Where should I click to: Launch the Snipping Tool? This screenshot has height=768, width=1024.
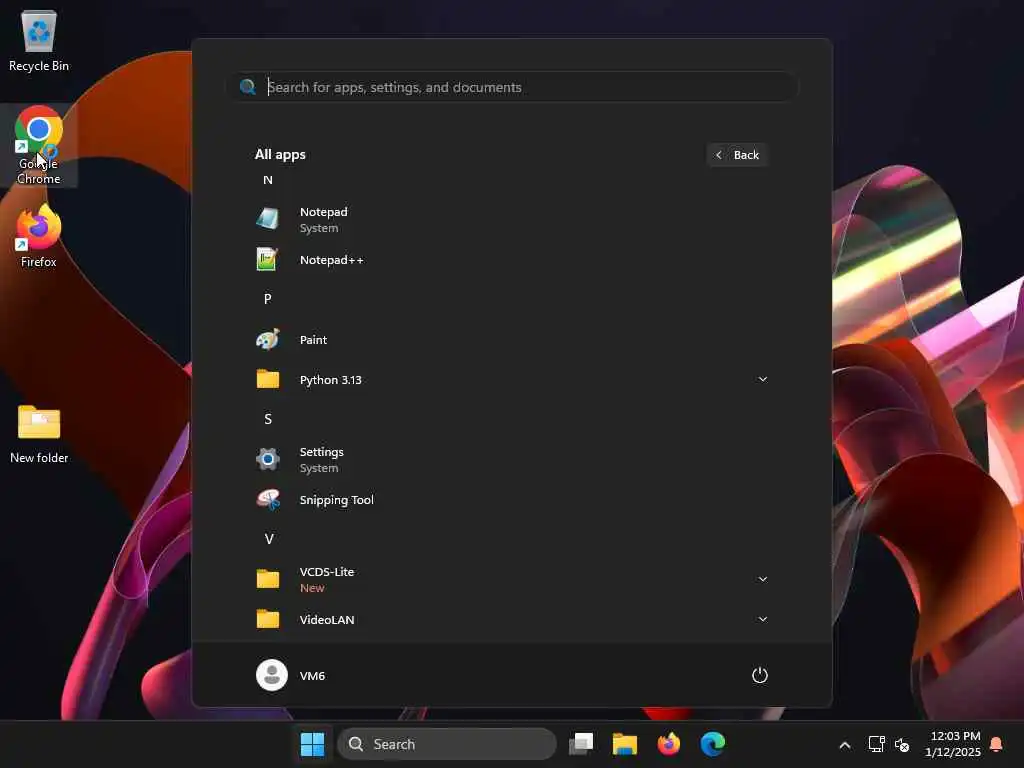tap(512, 500)
